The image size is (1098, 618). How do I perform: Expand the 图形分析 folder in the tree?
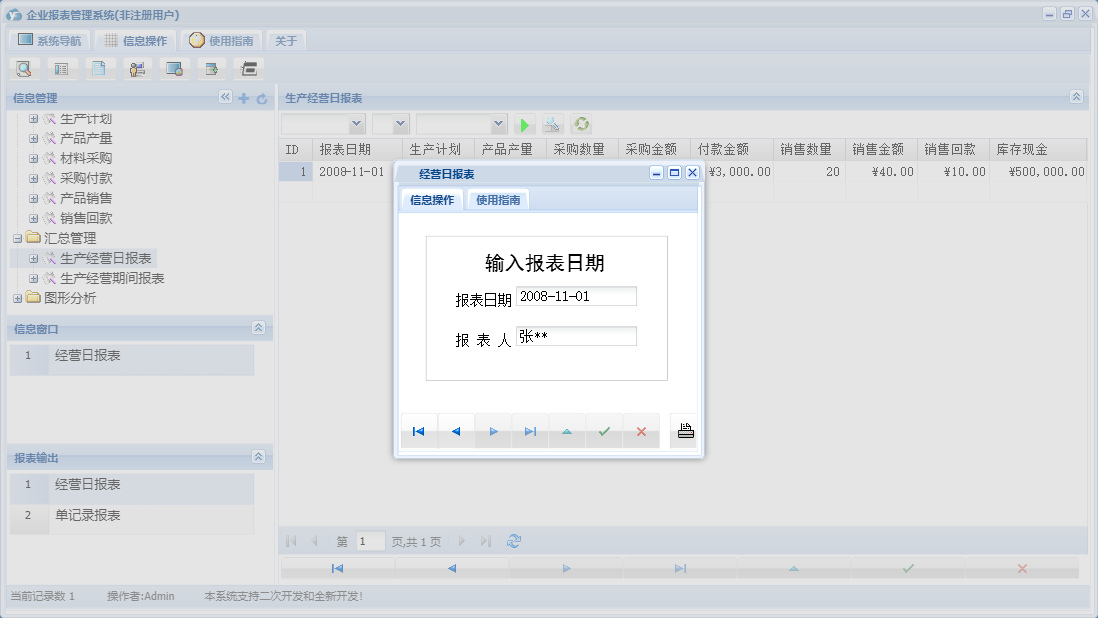[x=17, y=297]
